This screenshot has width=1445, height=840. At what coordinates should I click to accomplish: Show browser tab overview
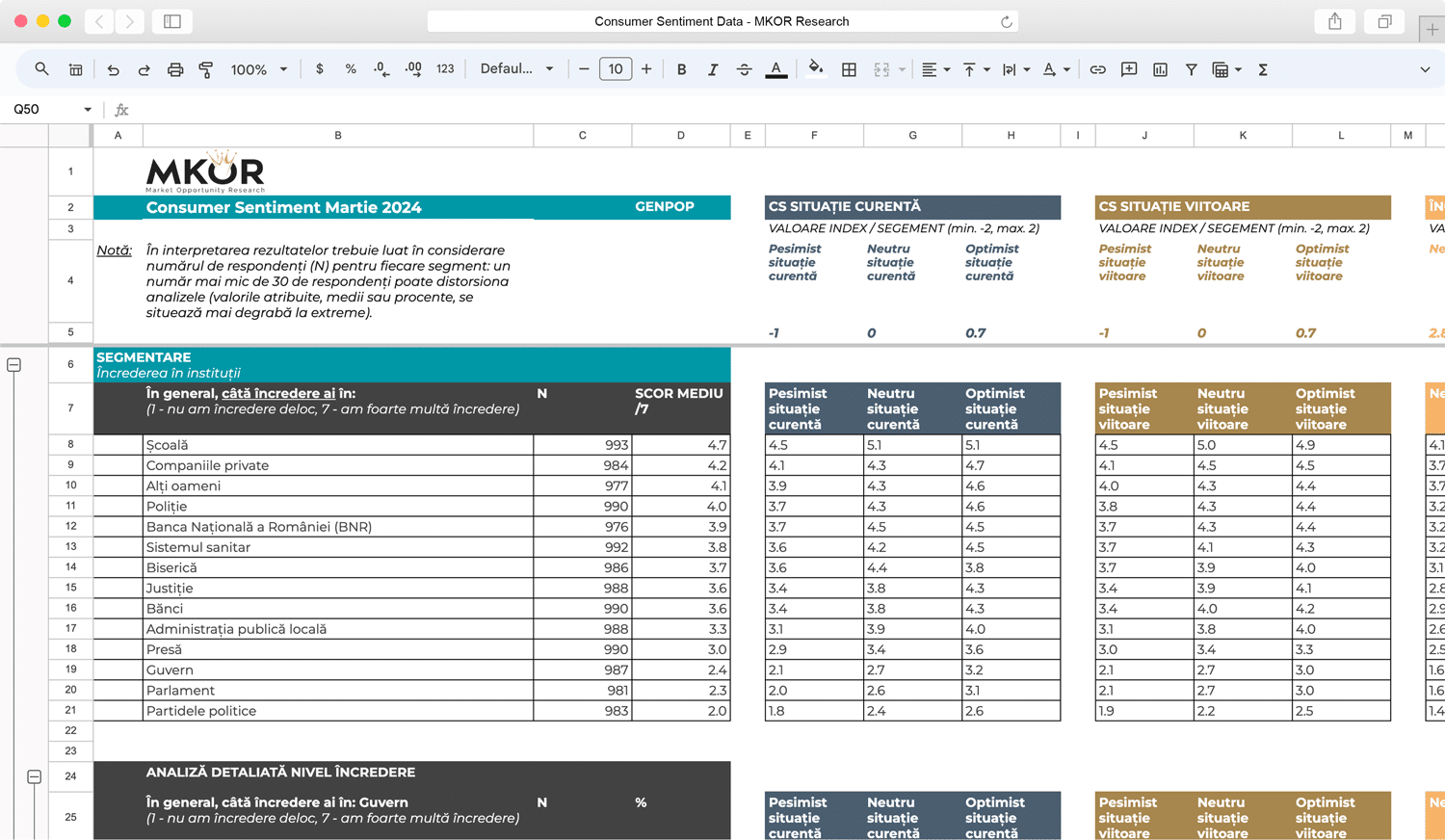pos(1384,21)
